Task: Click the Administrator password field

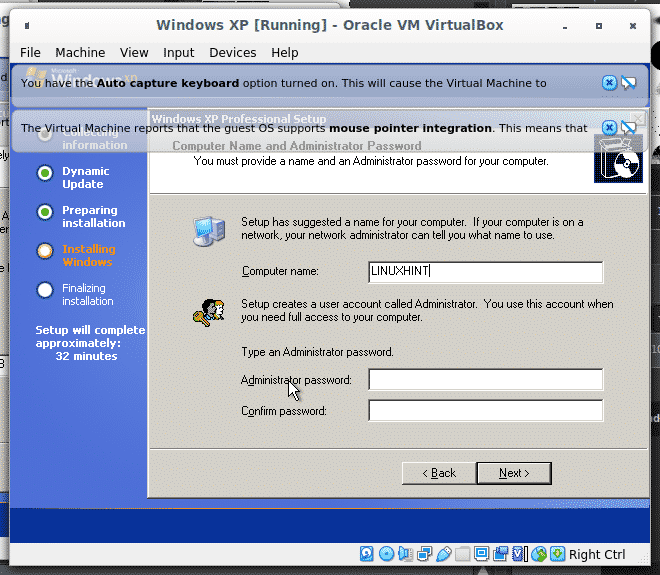Action: [x=486, y=379]
